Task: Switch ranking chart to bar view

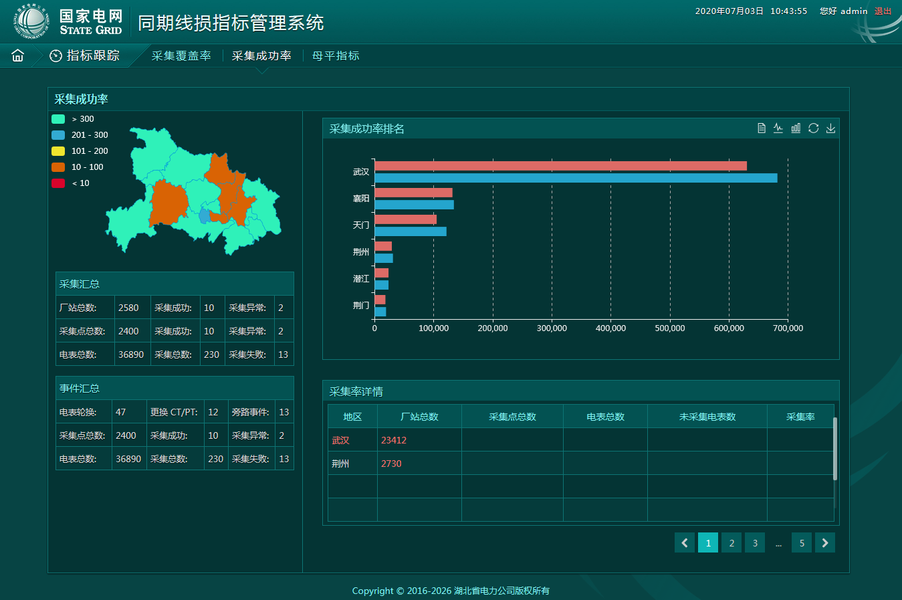Action: click(x=796, y=128)
